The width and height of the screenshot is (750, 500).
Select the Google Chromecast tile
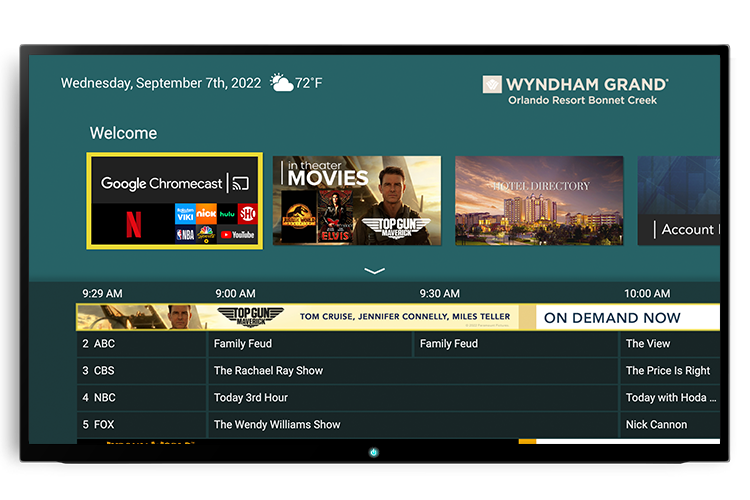click(x=175, y=201)
